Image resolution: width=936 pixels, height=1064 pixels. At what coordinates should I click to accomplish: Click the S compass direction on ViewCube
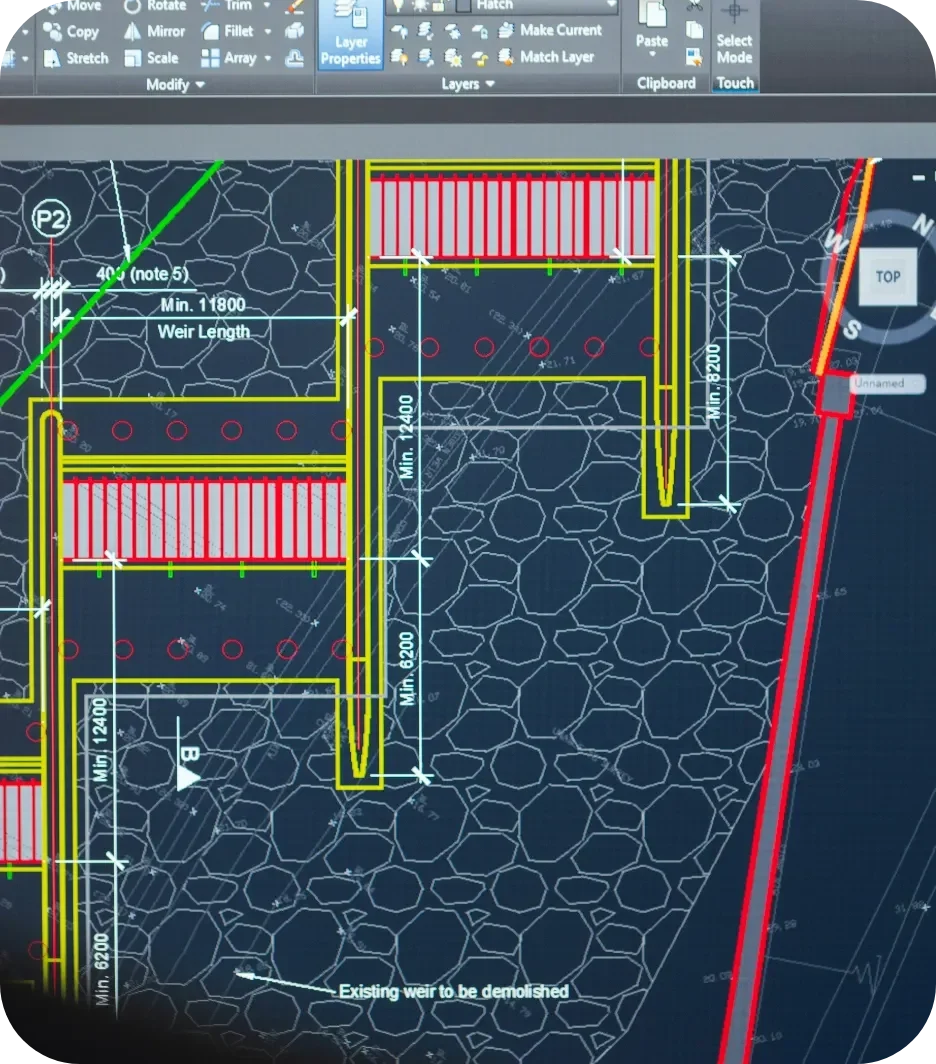pyautogui.click(x=853, y=328)
